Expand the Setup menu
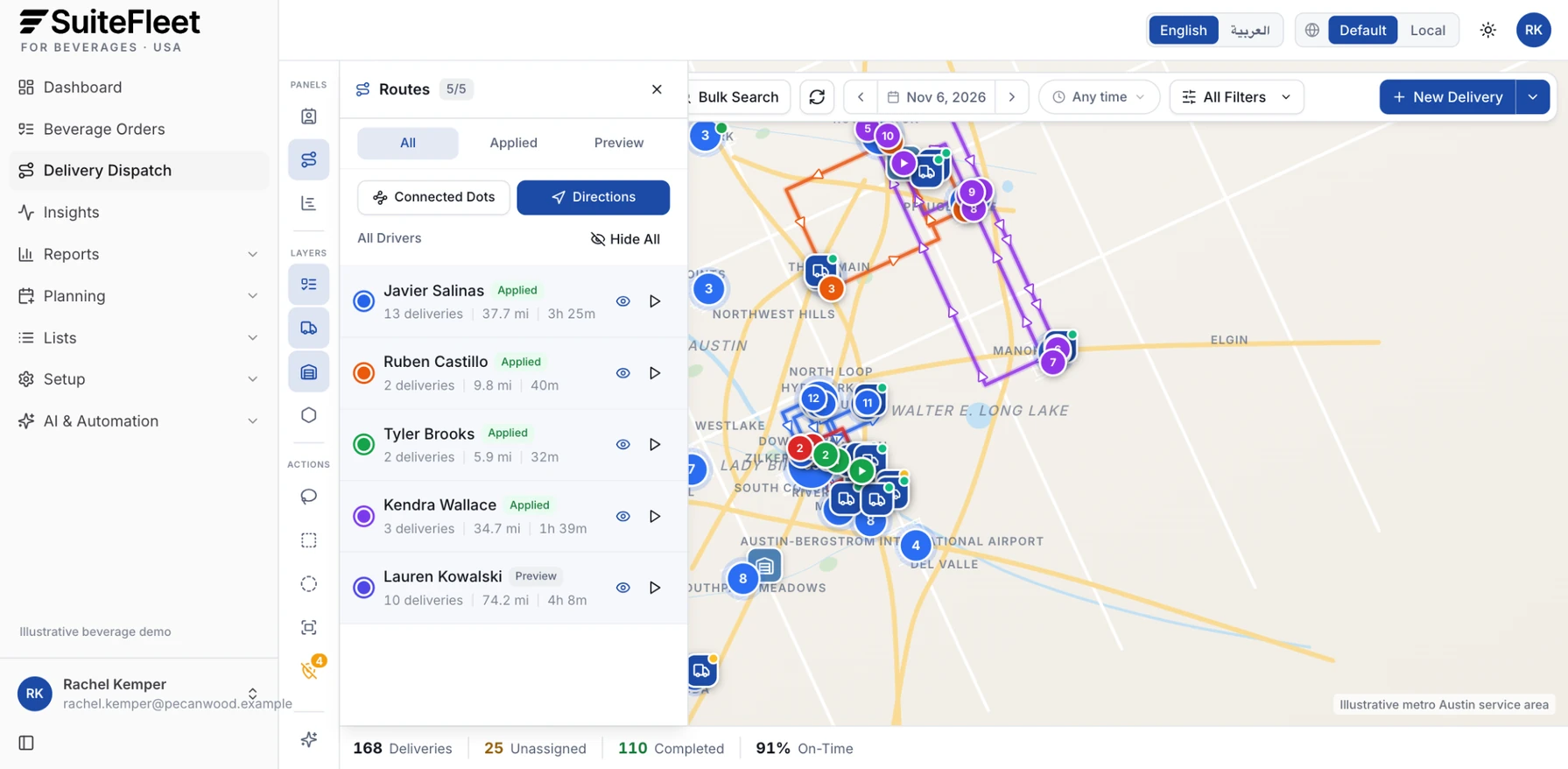This screenshot has width=1568, height=769. click(139, 379)
